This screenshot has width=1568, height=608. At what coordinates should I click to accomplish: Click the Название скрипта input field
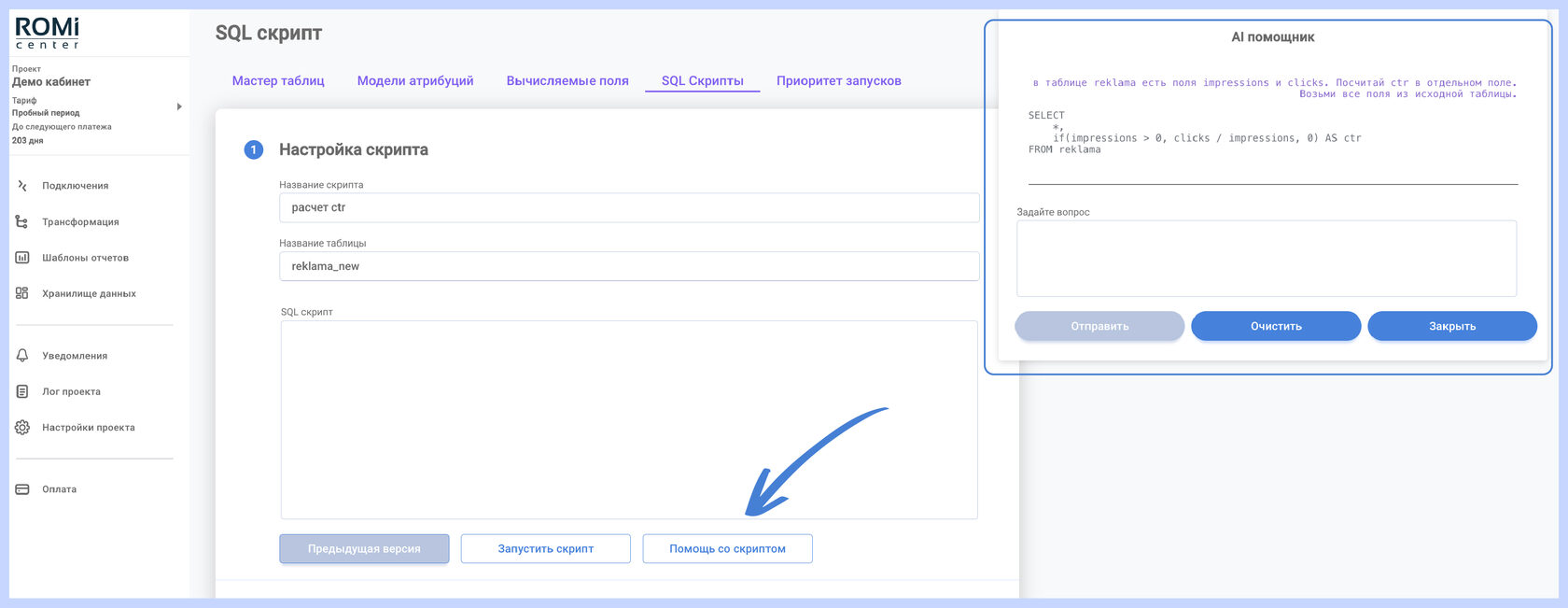point(629,207)
